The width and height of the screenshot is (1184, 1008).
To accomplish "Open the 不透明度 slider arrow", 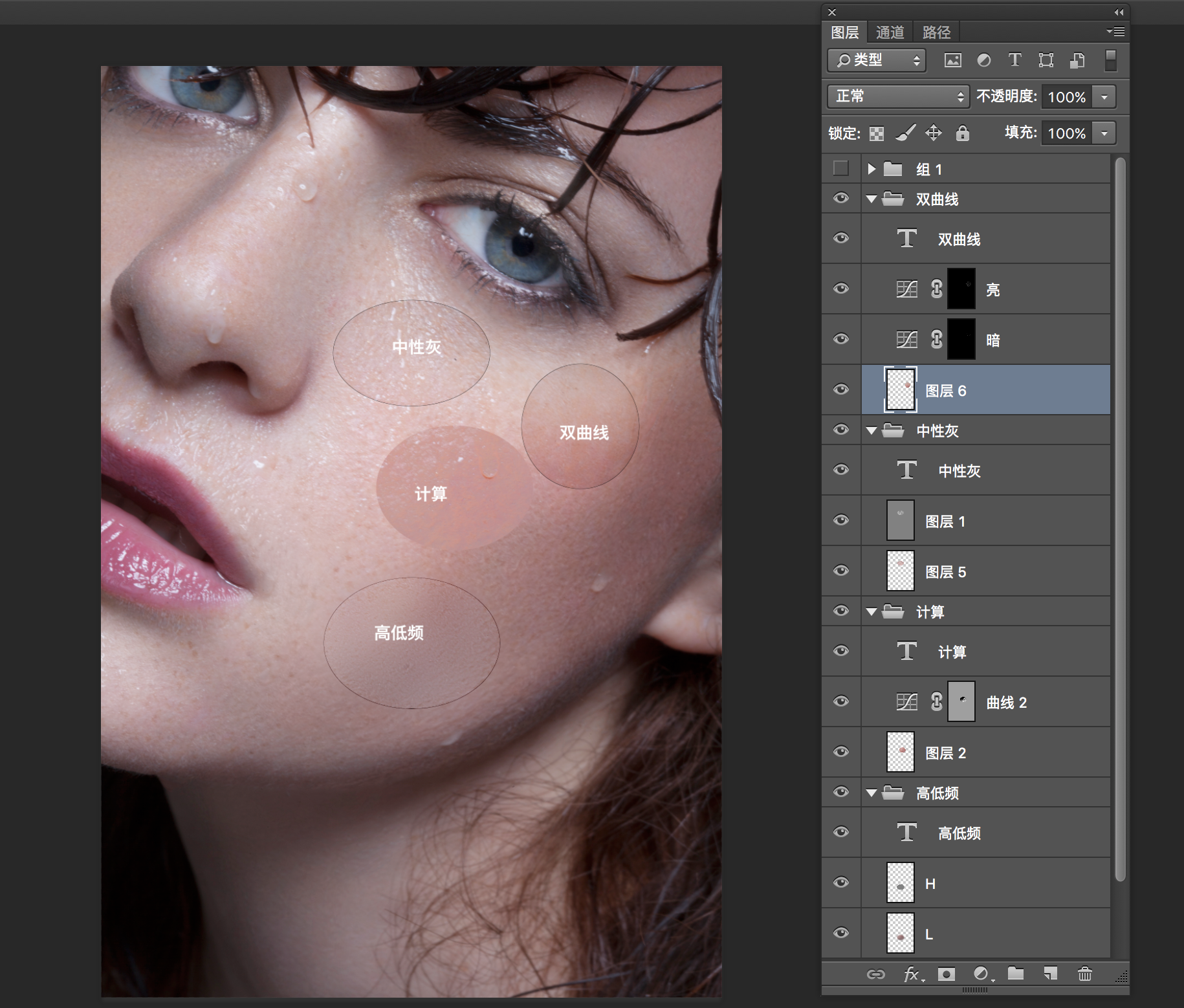I will coord(1104,97).
